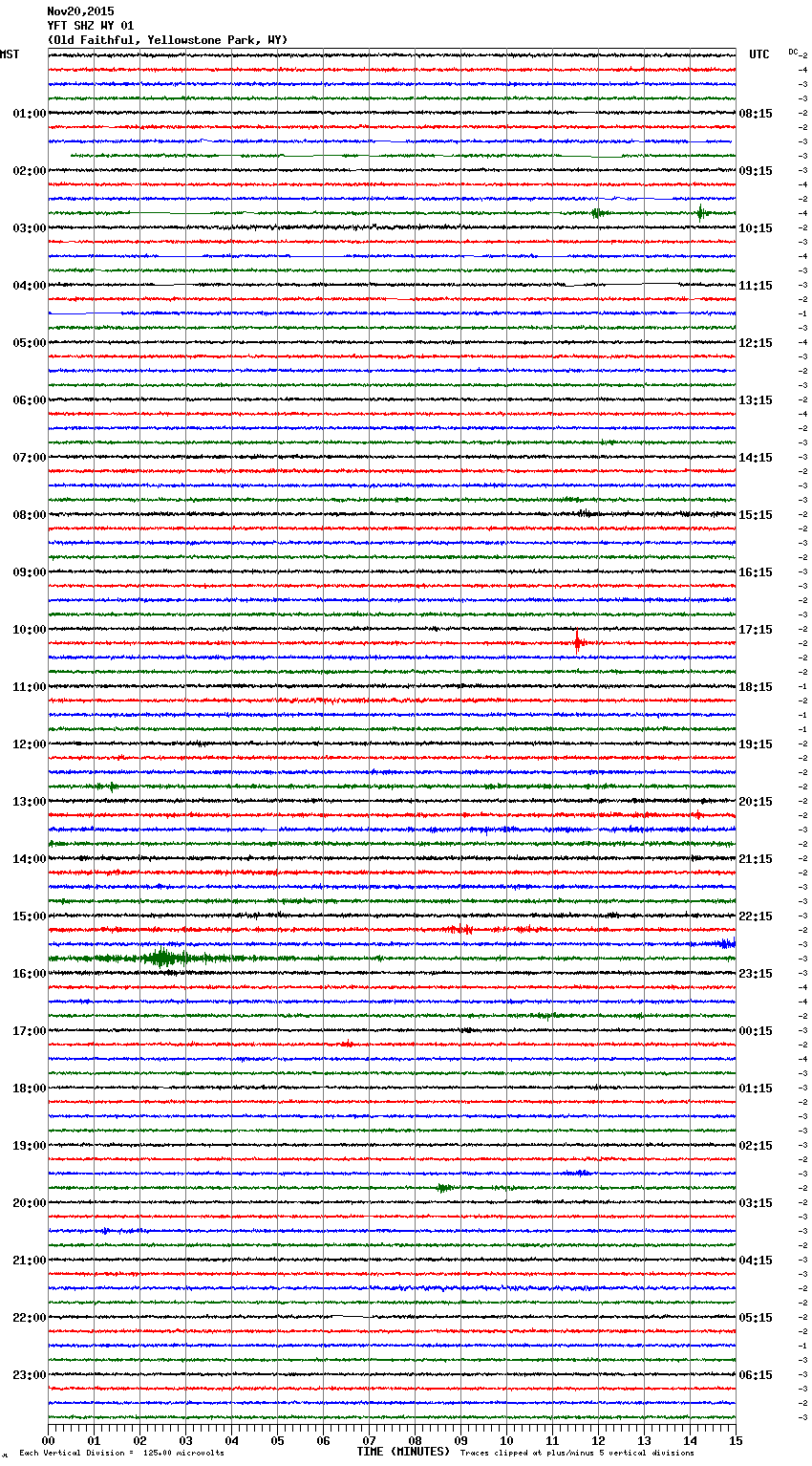The width and height of the screenshot is (812, 1466).
Task: Click the TIME (MINUTES) axis title
Action: [x=403, y=1452]
